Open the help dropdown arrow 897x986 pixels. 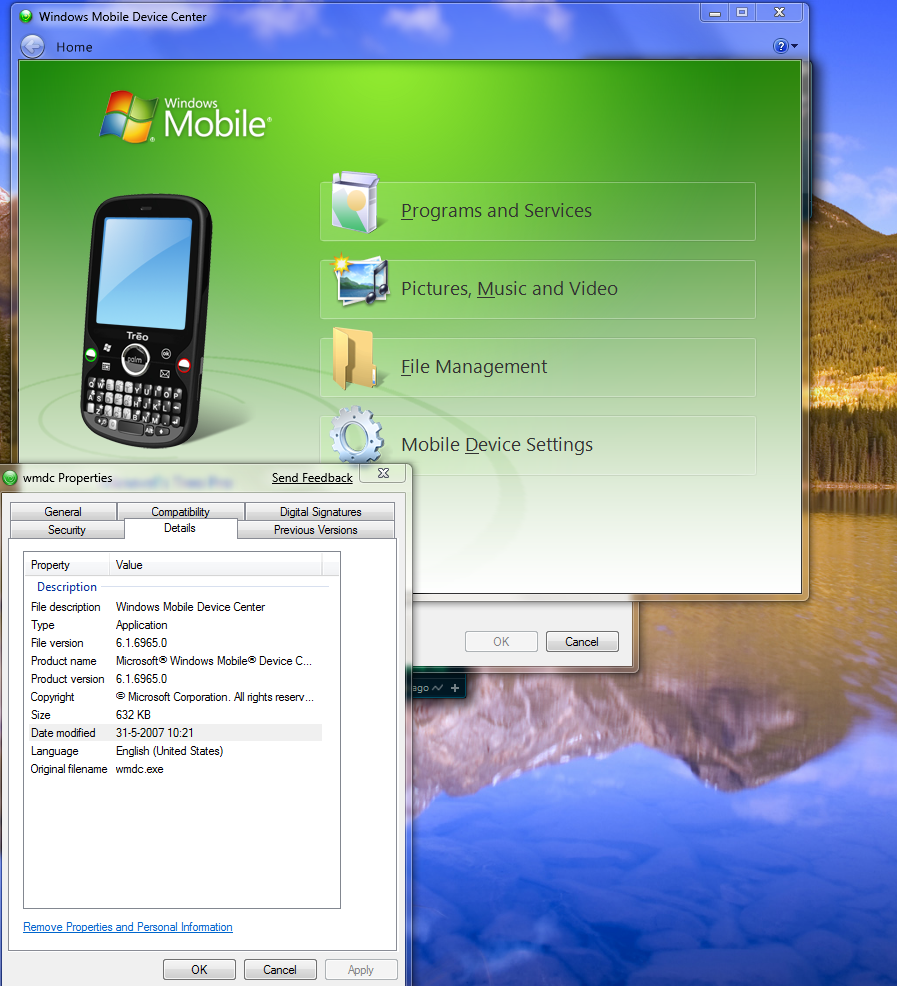click(x=794, y=46)
